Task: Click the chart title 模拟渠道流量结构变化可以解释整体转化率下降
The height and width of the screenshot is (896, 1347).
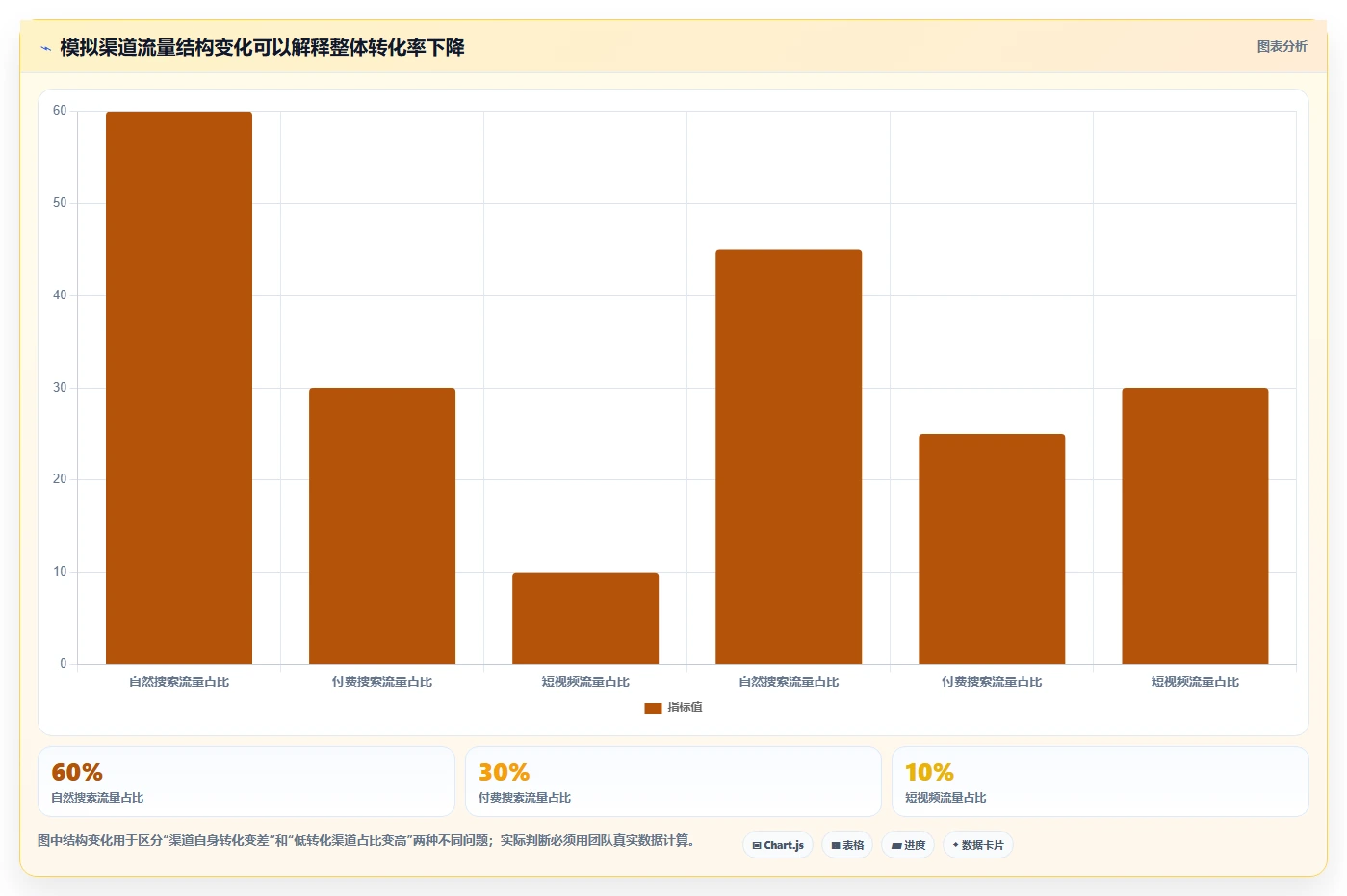Action: [262, 48]
